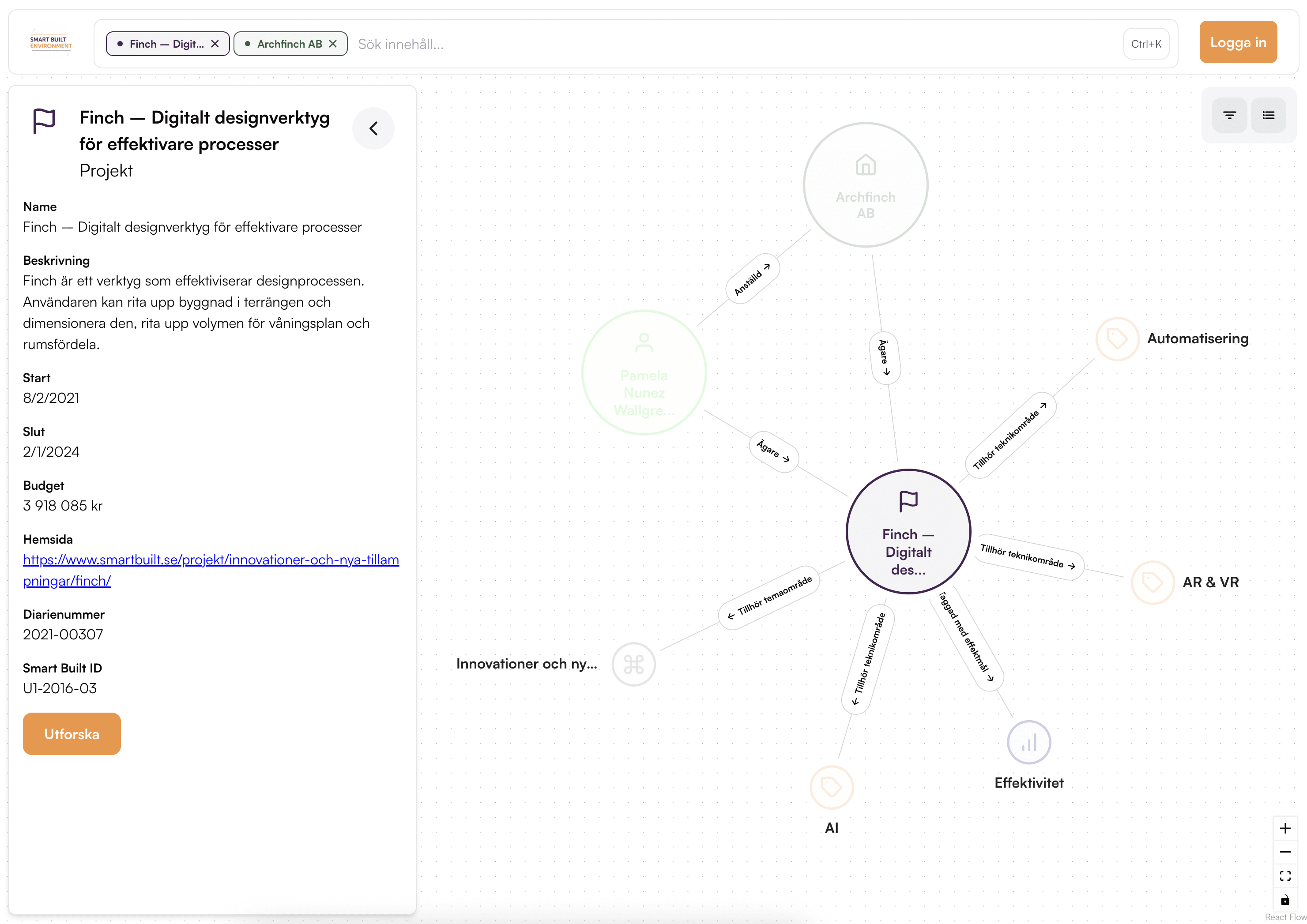Click the Ägare edge label from Pamela
1307x924 pixels.
[x=774, y=452]
